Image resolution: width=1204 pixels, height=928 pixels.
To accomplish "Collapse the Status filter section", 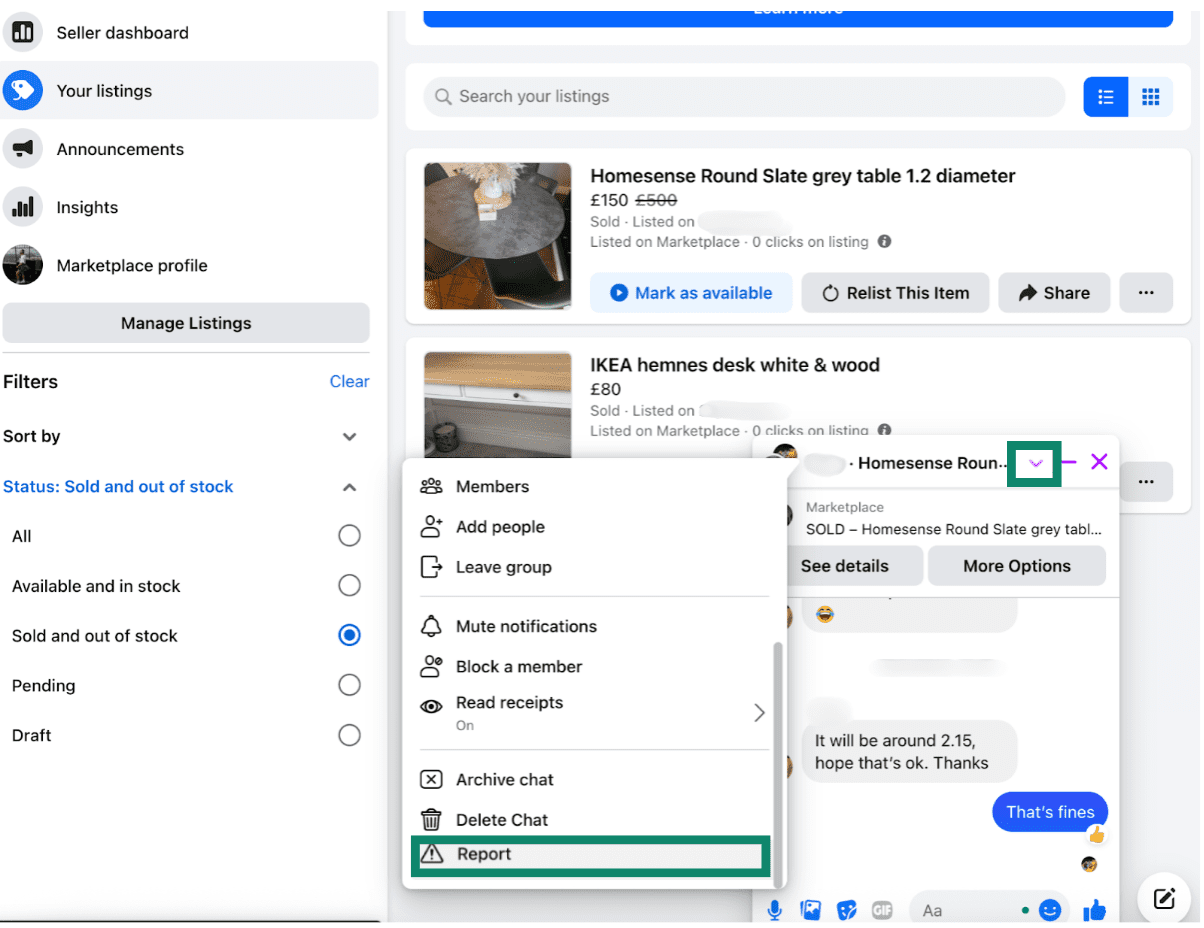I will pyautogui.click(x=349, y=487).
